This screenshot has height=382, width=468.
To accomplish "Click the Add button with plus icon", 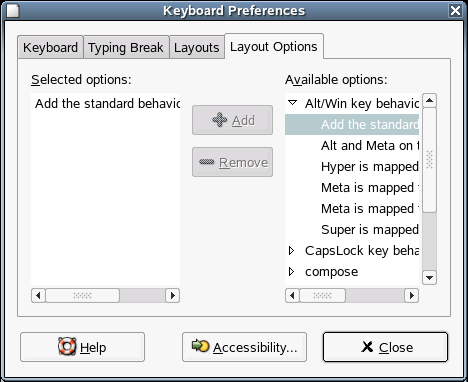I will [232, 120].
